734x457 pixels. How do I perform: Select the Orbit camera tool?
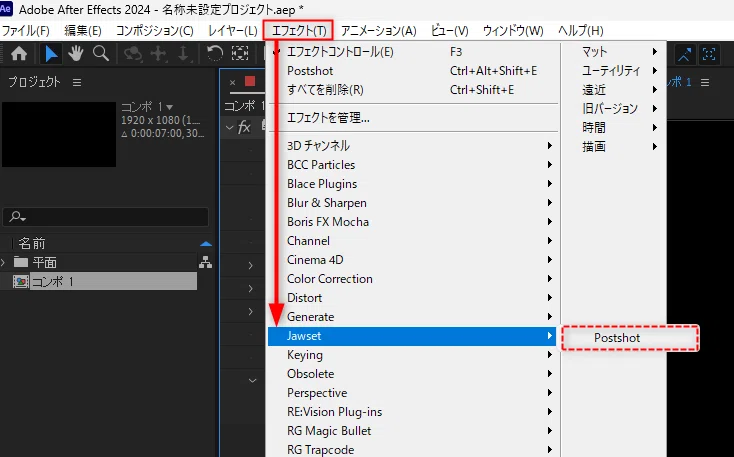click(x=133, y=54)
